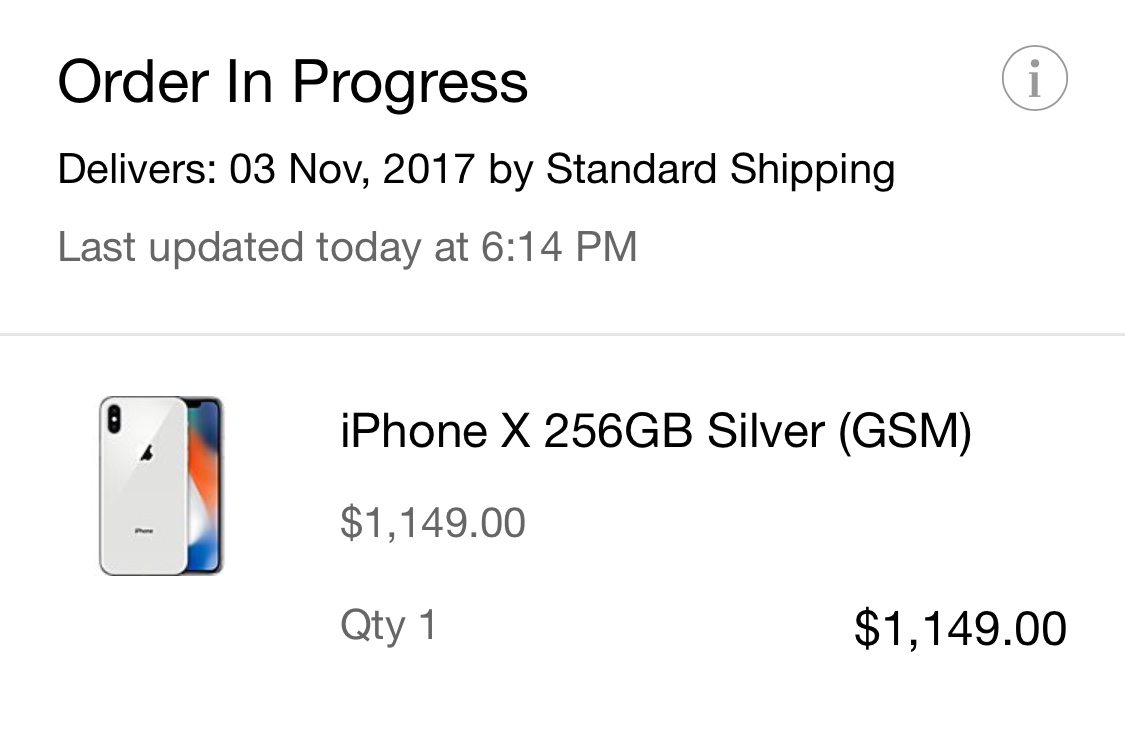Select the black total price $1,149.00
1125x746 pixels.
coord(960,629)
